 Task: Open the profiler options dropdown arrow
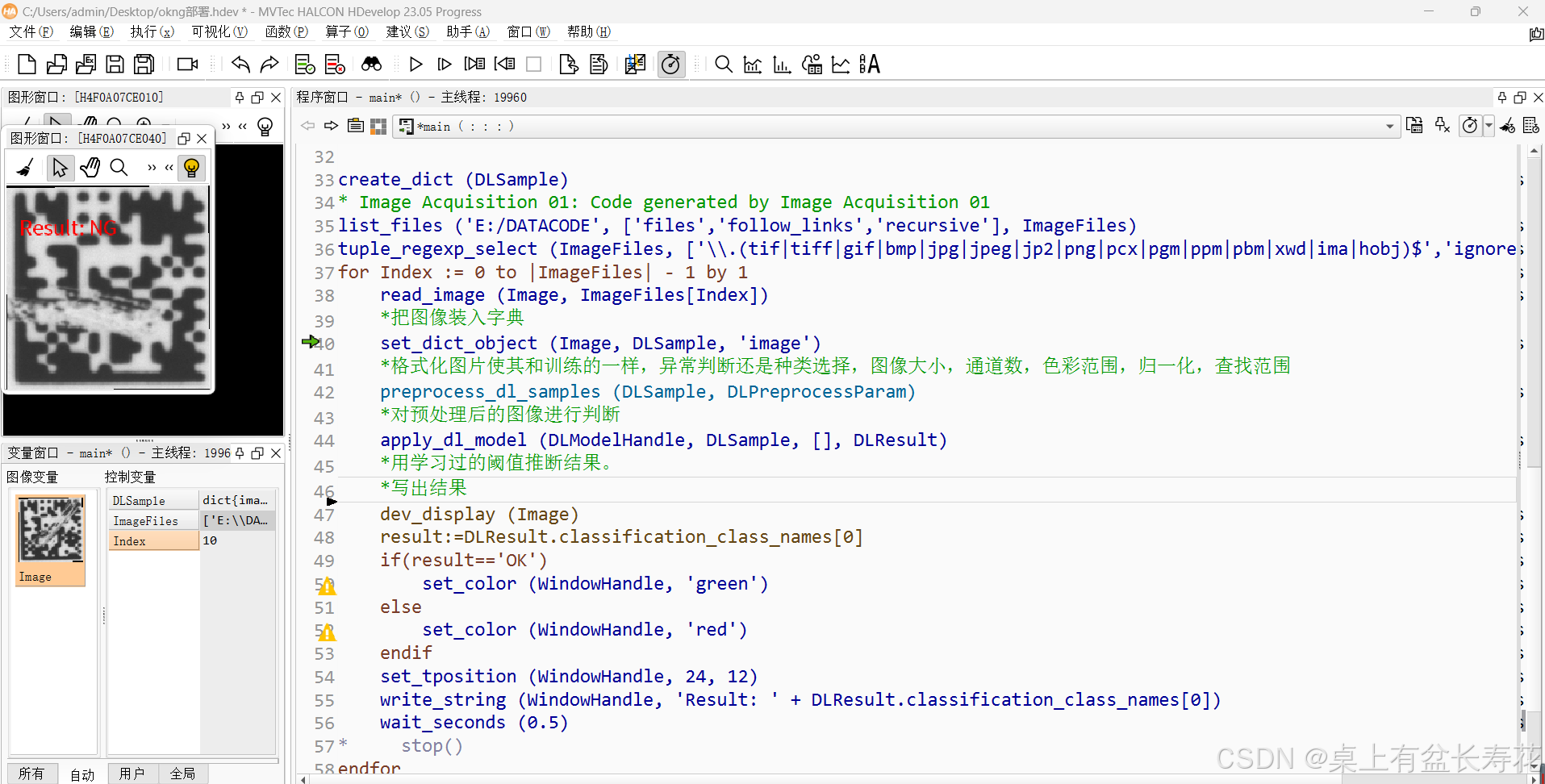click(1489, 126)
